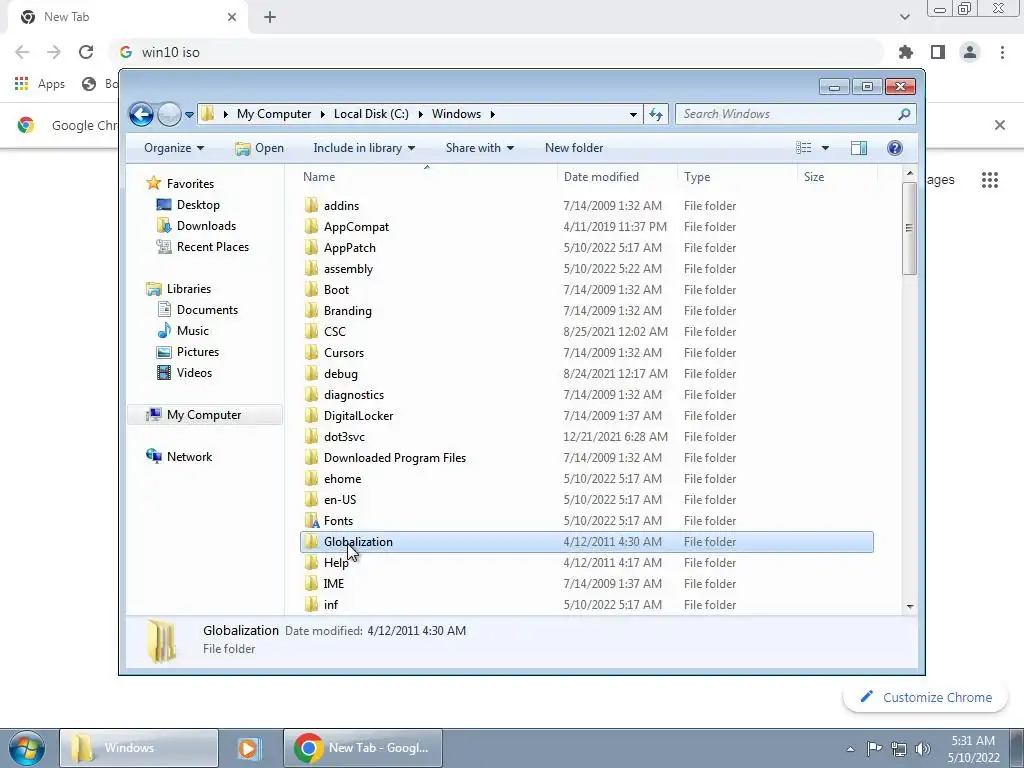1024x768 pixels.
Task: Select My Computer in navigation pane
Action: [x=204, y=415]
